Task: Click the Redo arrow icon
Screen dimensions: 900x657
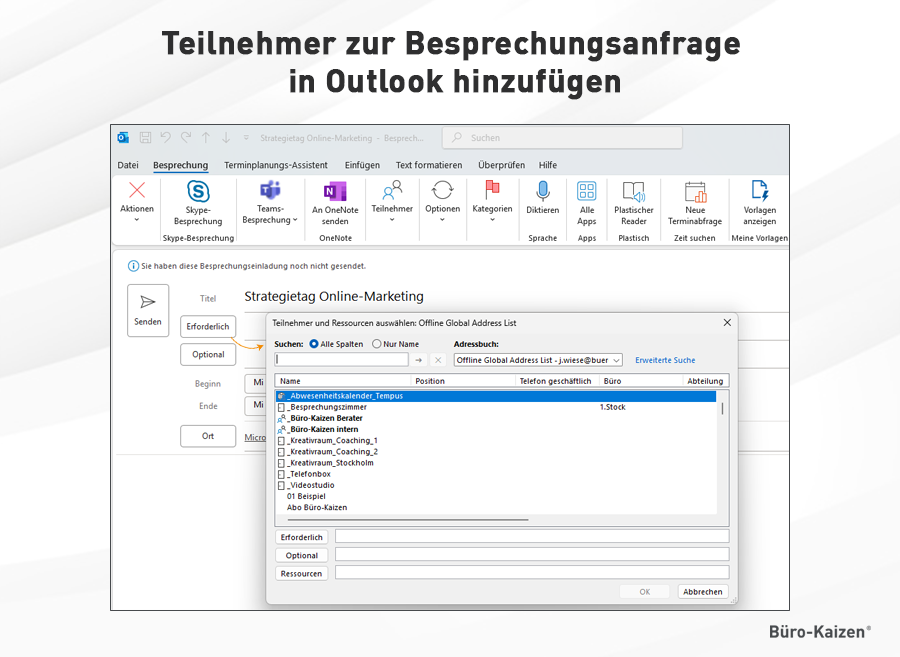Action: pyautogui.click(x=186, y=138)
